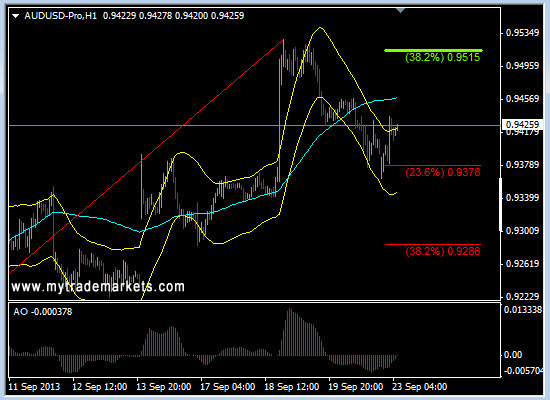Image resolution: width=550 pixels, height=400 pixels.
Task: Click the 0.93789 price scale value
Action: (x=522, y=165)
